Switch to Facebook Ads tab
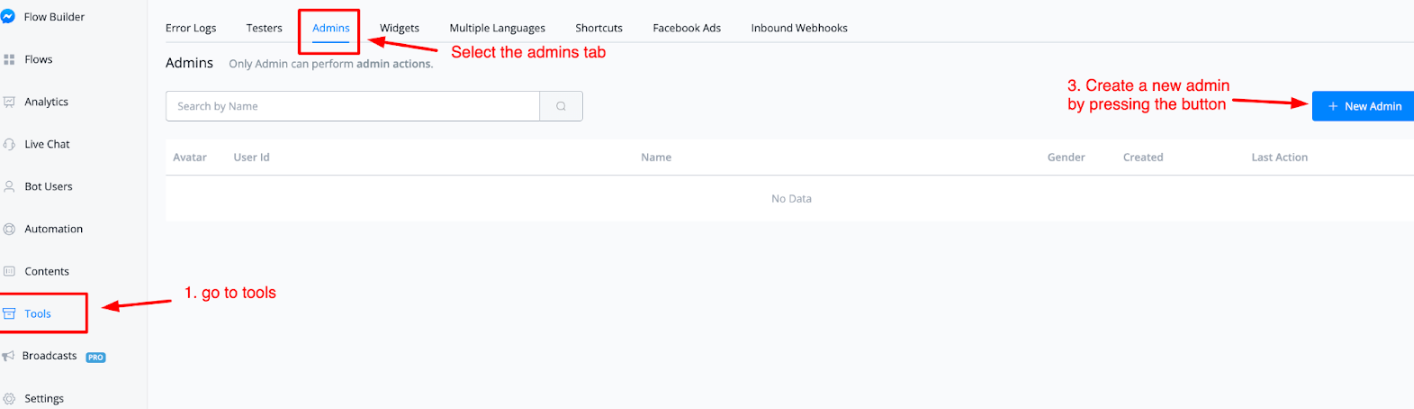1414x409 pixels. [686, 28]
